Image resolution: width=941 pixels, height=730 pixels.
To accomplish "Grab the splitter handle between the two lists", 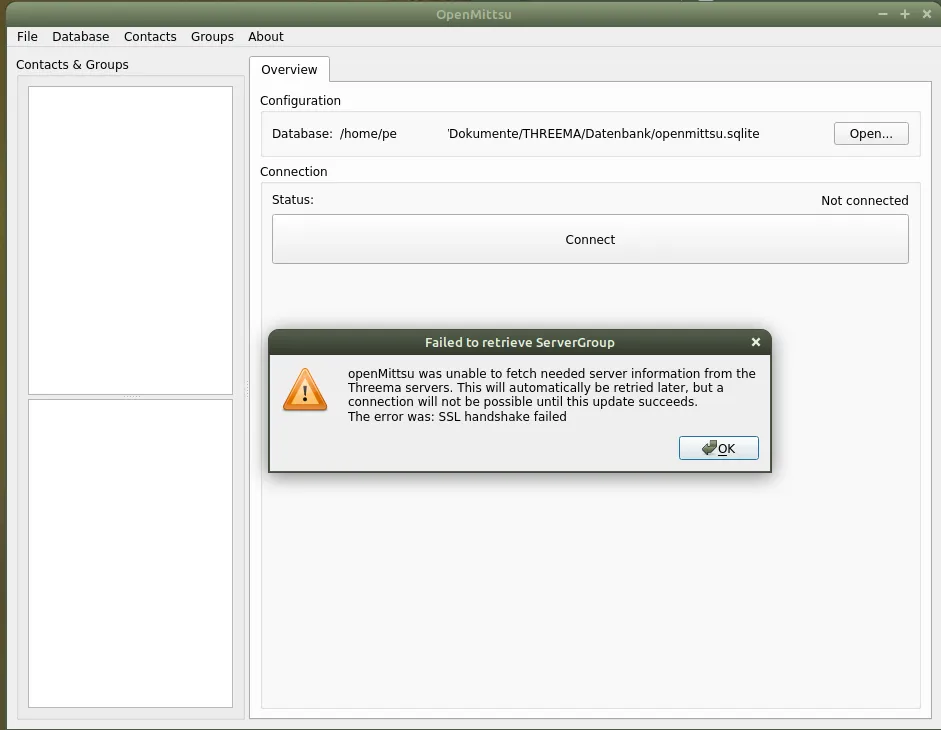I will pyautogui.click(x=130, y=397).
